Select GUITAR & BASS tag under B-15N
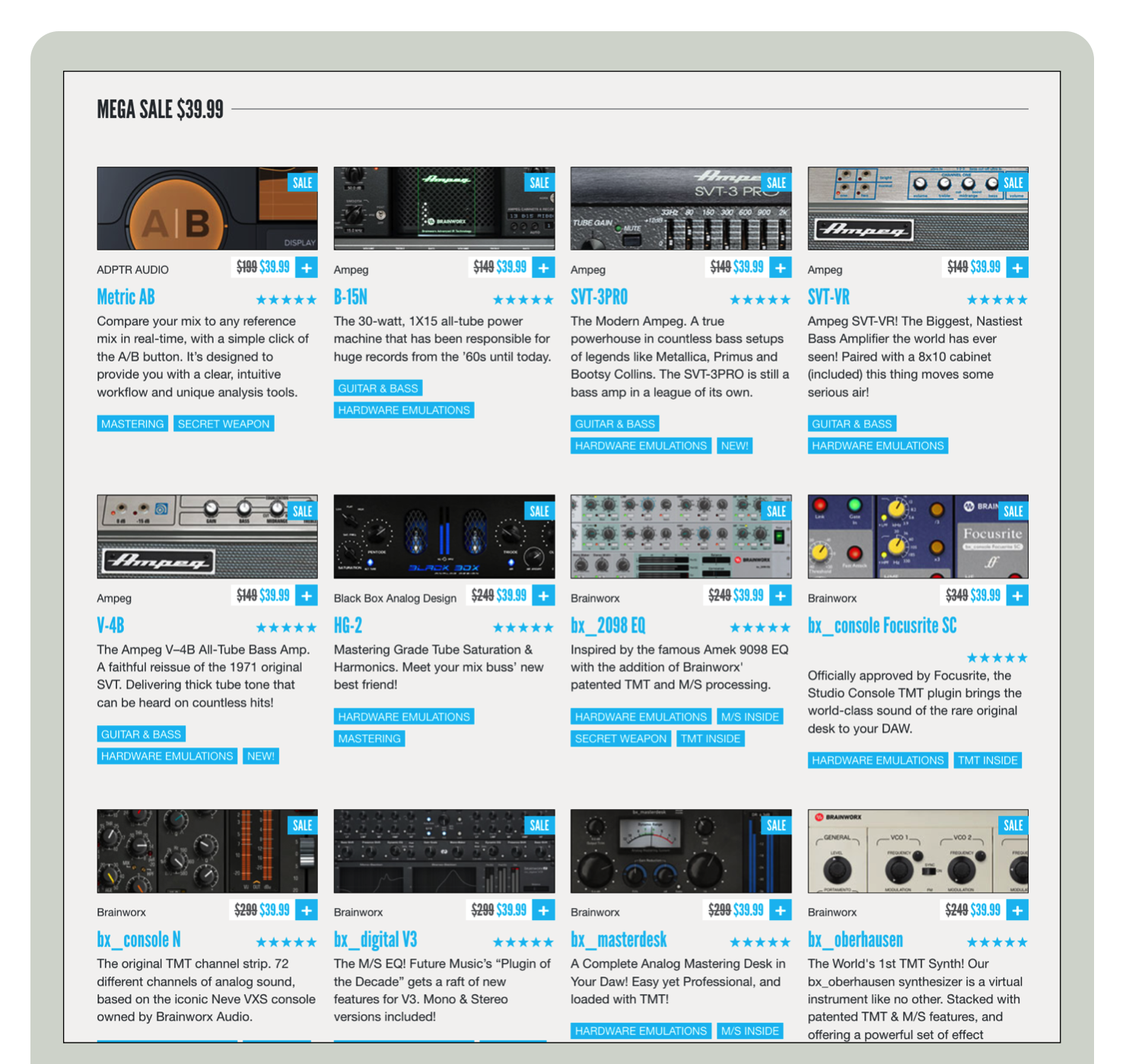This screenshot has height=1064, width=1126. (378, 388)
